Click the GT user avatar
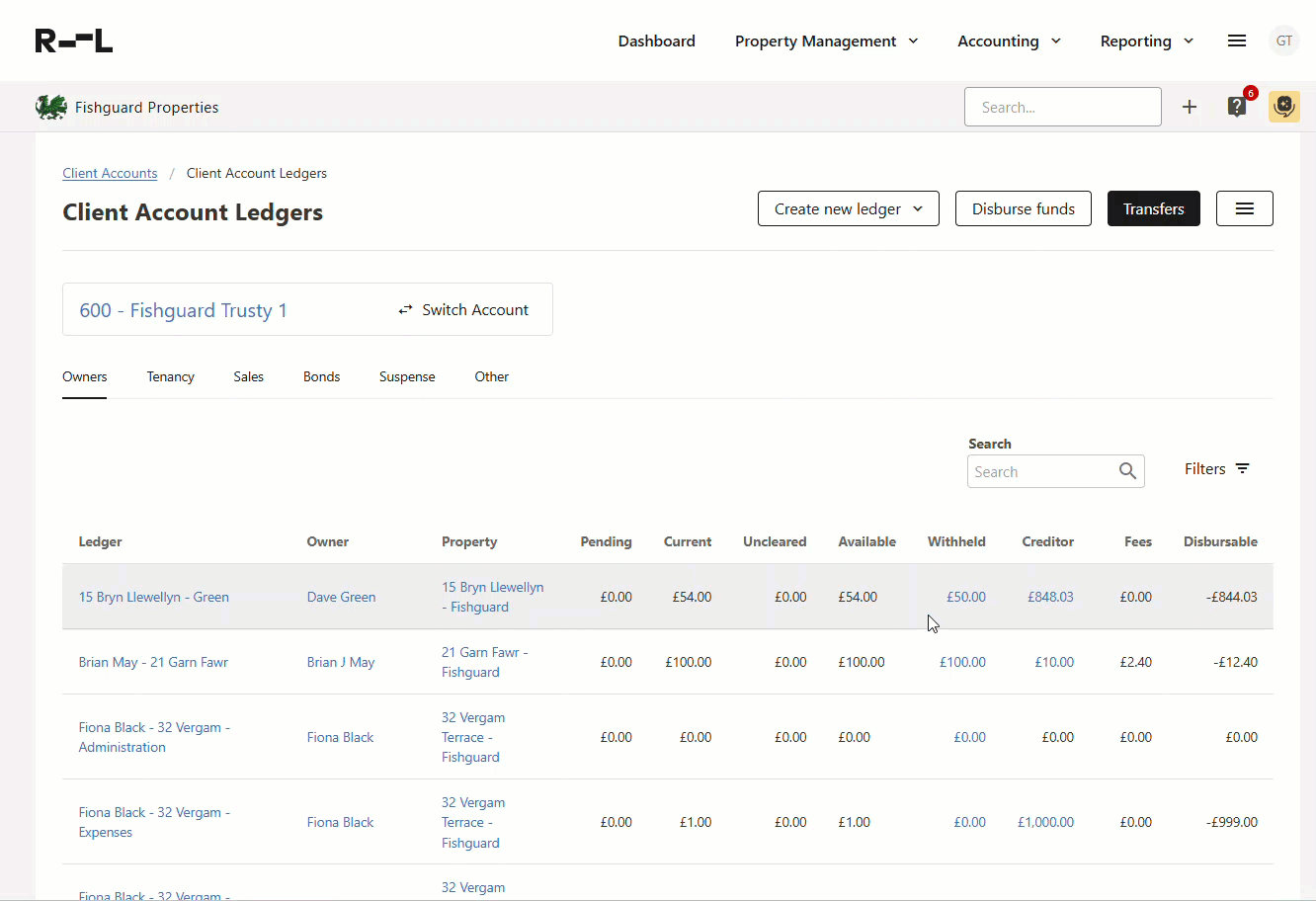1316x901 pixels. click(1283, 41)
